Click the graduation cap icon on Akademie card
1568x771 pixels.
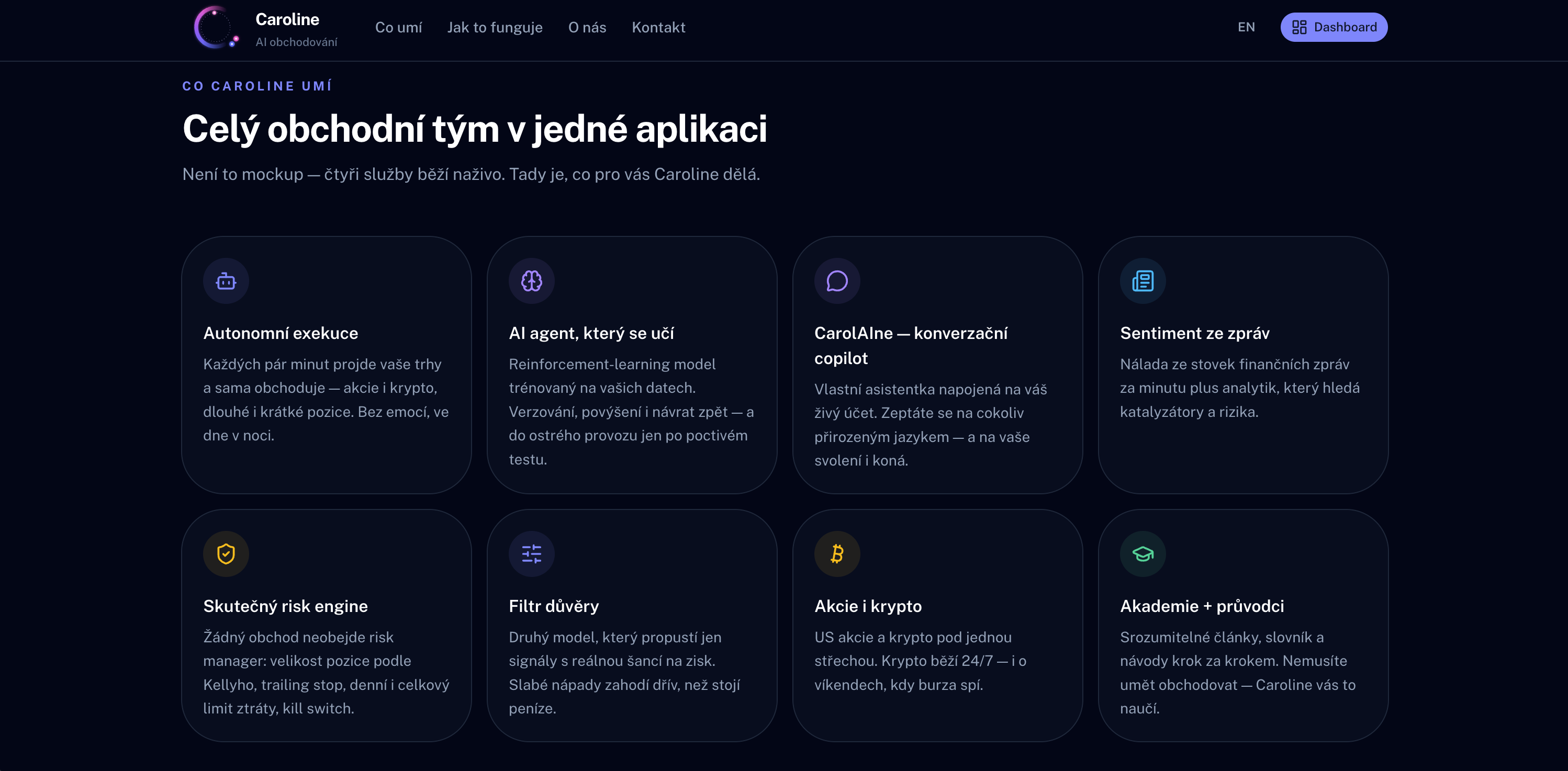[x=1143, y=554]
